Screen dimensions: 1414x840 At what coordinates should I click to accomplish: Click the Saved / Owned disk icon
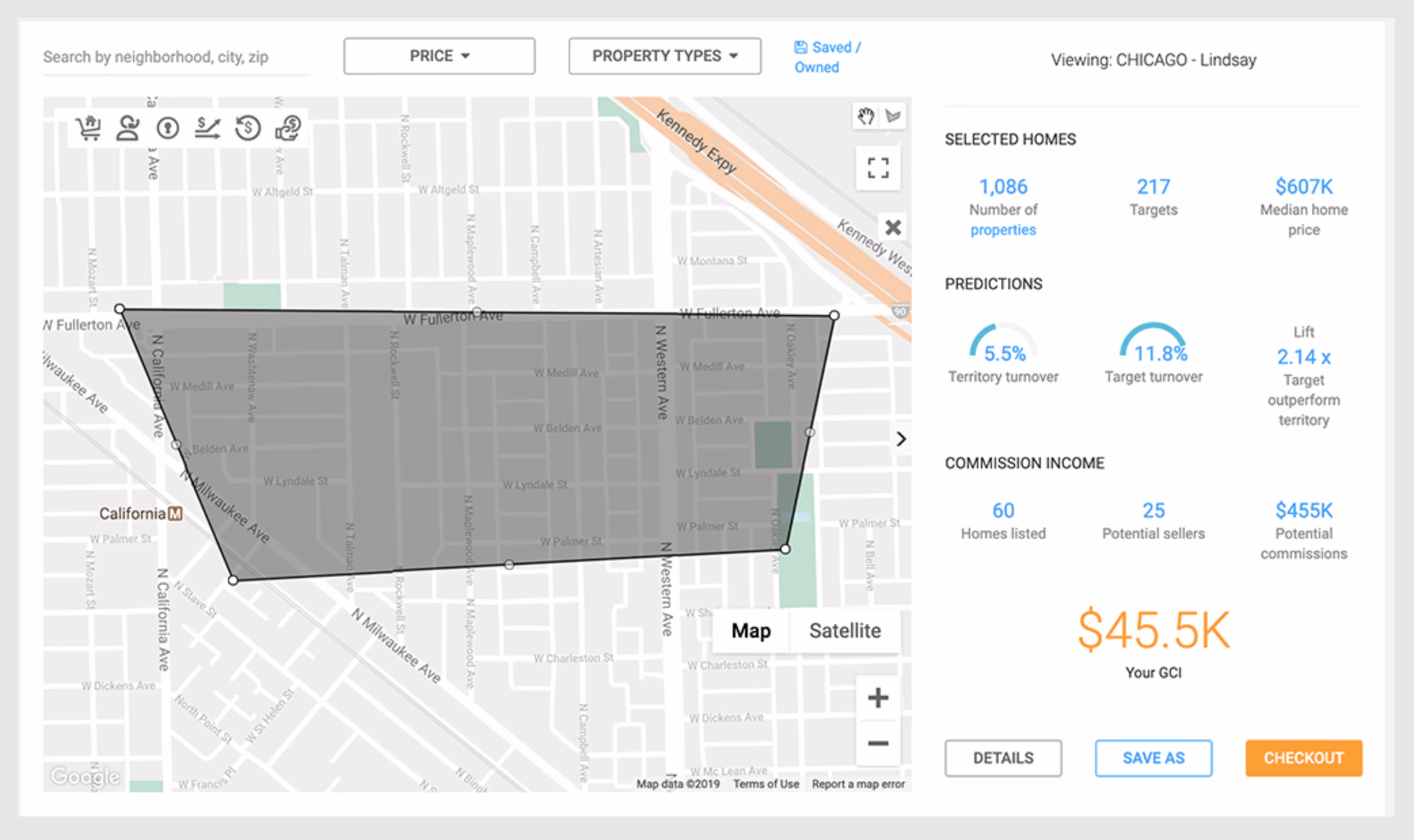pyautogui.click(x=800, y=47)
